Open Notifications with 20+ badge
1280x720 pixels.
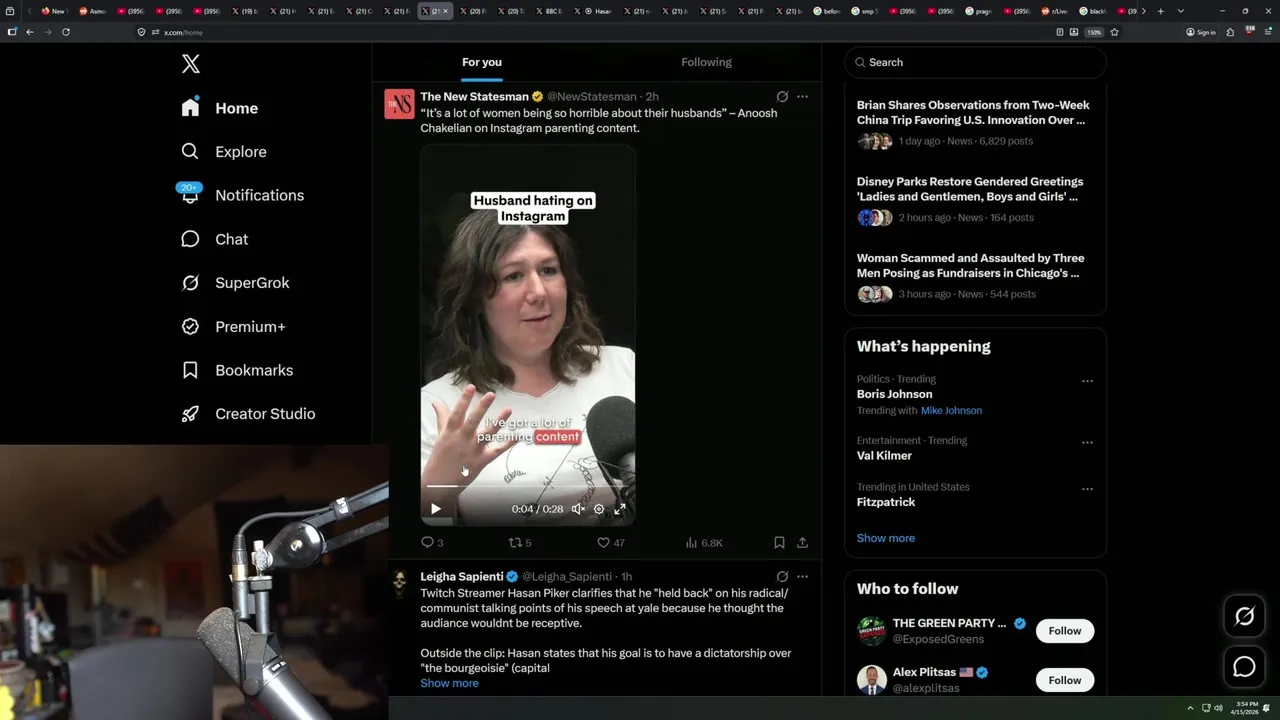point(242,195)
